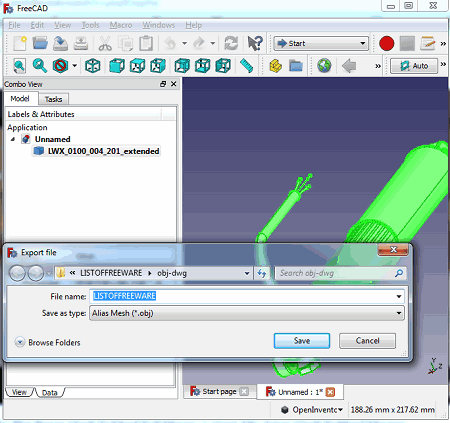
Task: Create a new document icon
Action: pos(20,44)
